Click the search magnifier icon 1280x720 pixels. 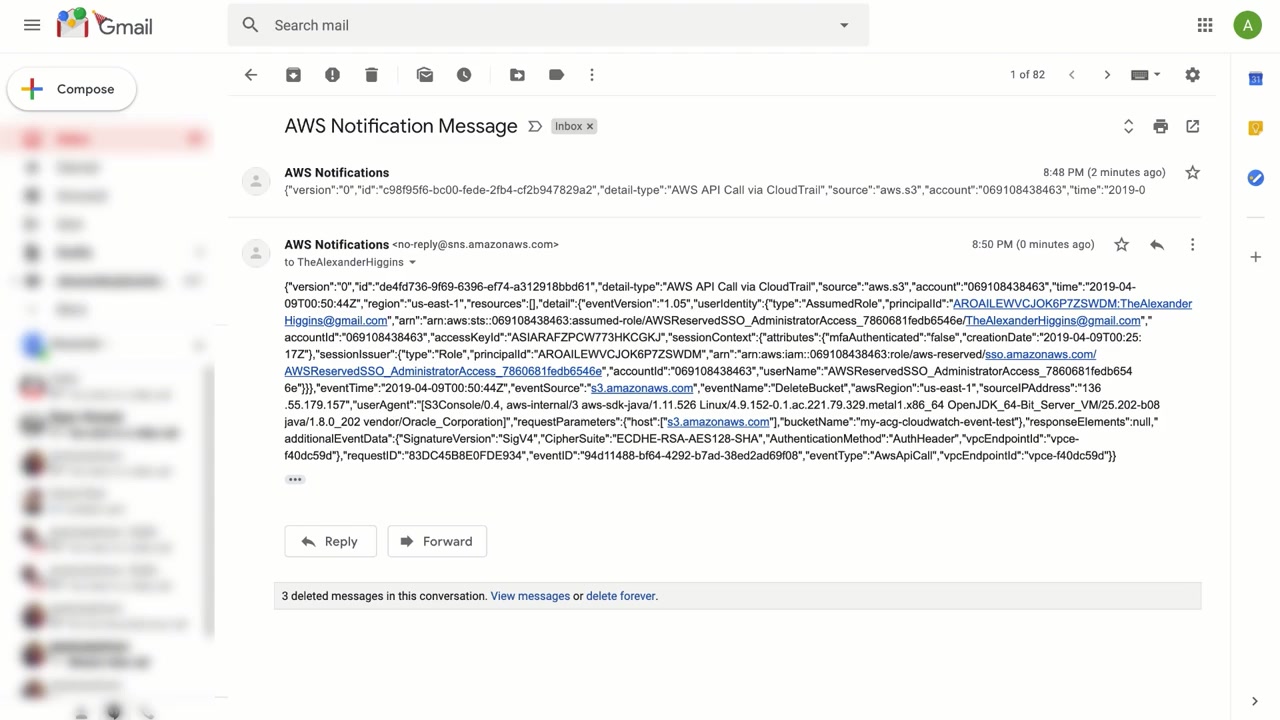pos(250,25)
